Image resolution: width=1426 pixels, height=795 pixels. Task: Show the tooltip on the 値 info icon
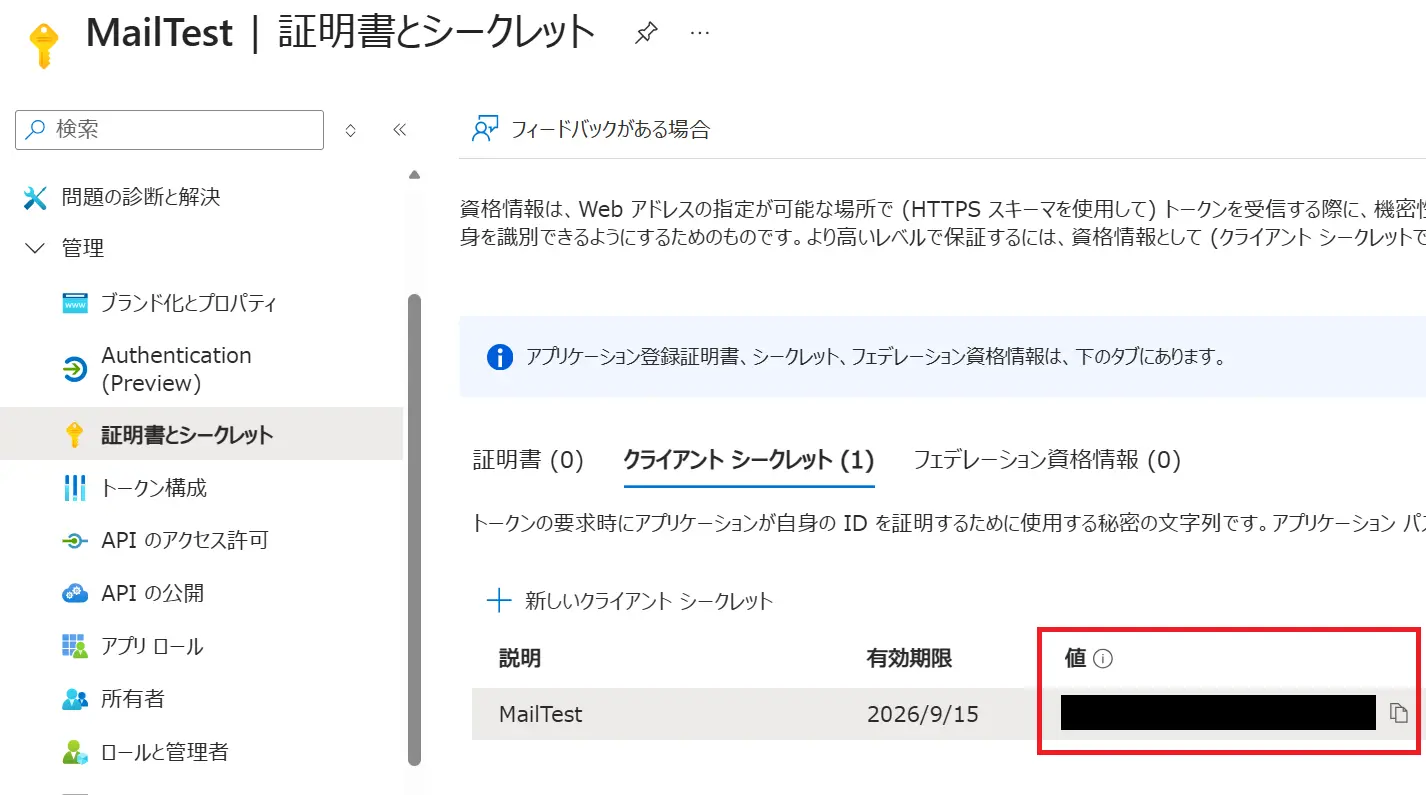(x=1103, y=658)
